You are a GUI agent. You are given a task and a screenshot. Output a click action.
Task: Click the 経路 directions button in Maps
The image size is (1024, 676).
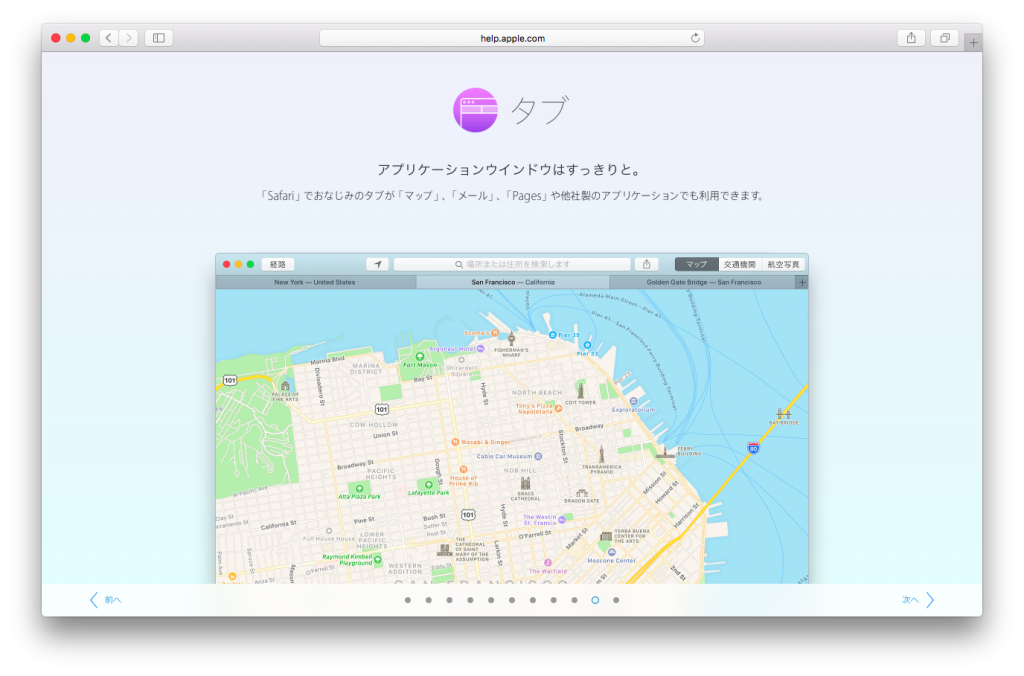point(277,264)
